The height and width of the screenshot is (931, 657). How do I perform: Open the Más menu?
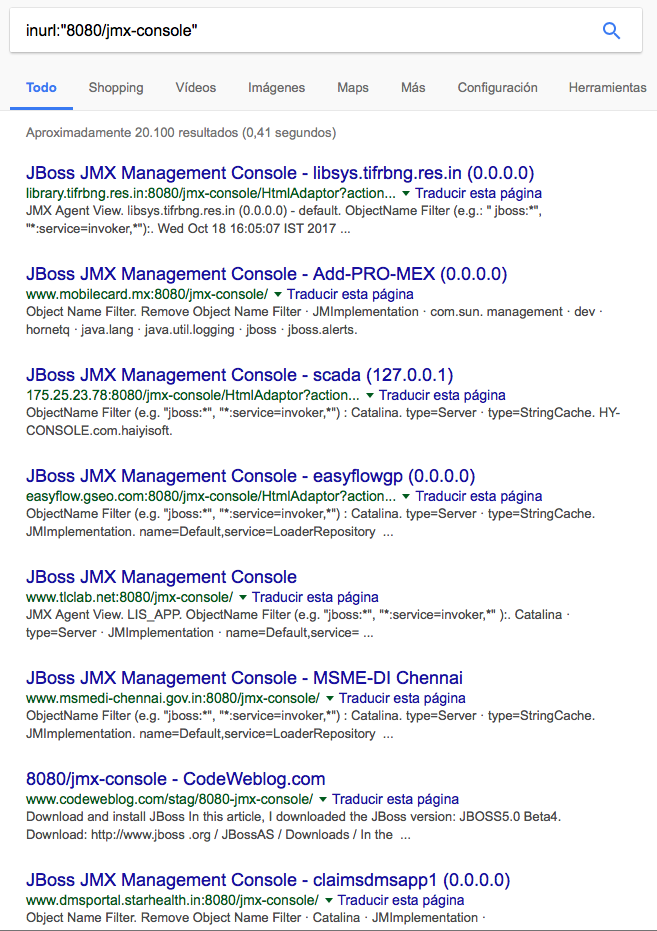412,88
